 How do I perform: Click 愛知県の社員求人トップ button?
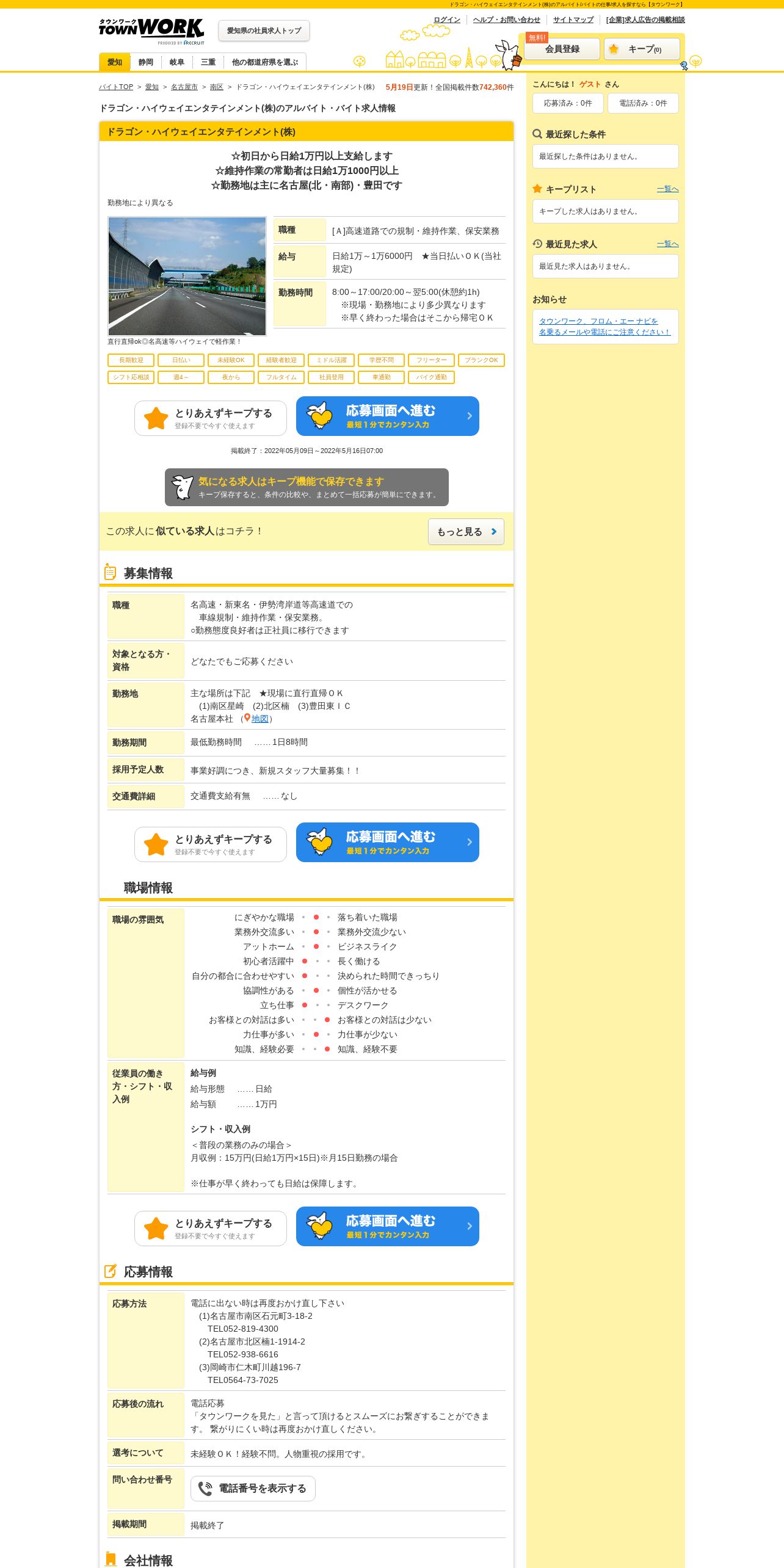coord(264,31)
